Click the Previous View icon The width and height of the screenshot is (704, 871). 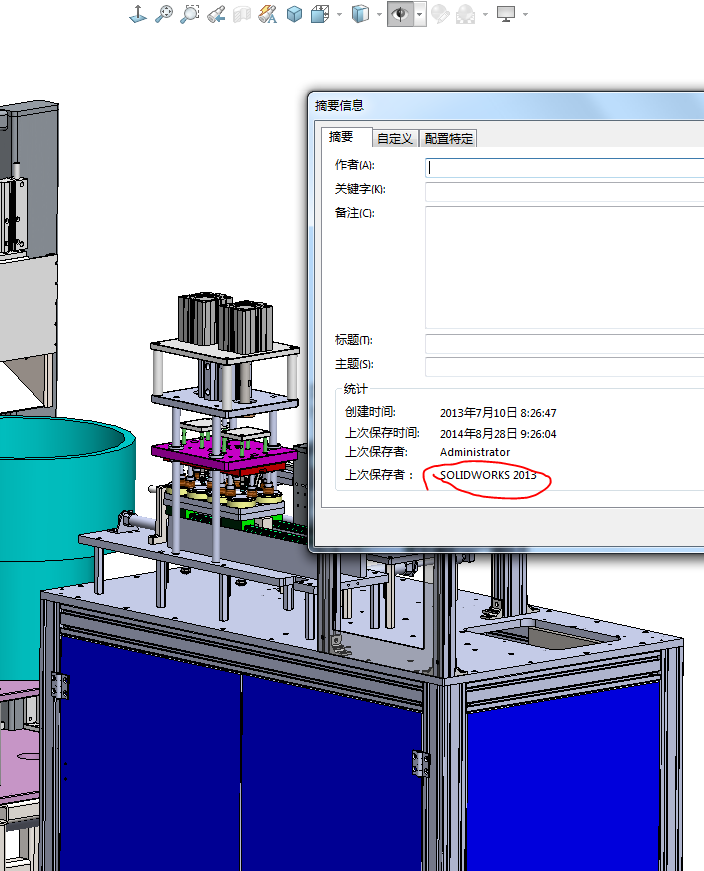click(216, 14)
